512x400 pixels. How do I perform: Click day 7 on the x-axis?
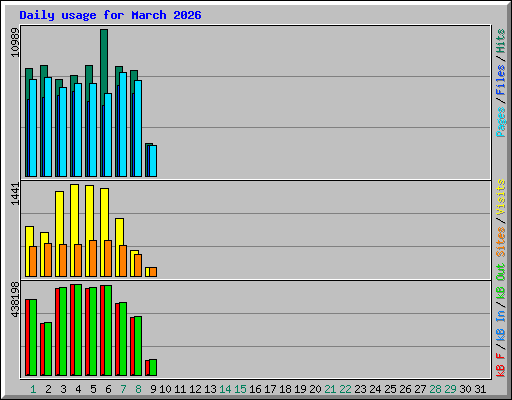pyautogui.click(x=123, y=389)
